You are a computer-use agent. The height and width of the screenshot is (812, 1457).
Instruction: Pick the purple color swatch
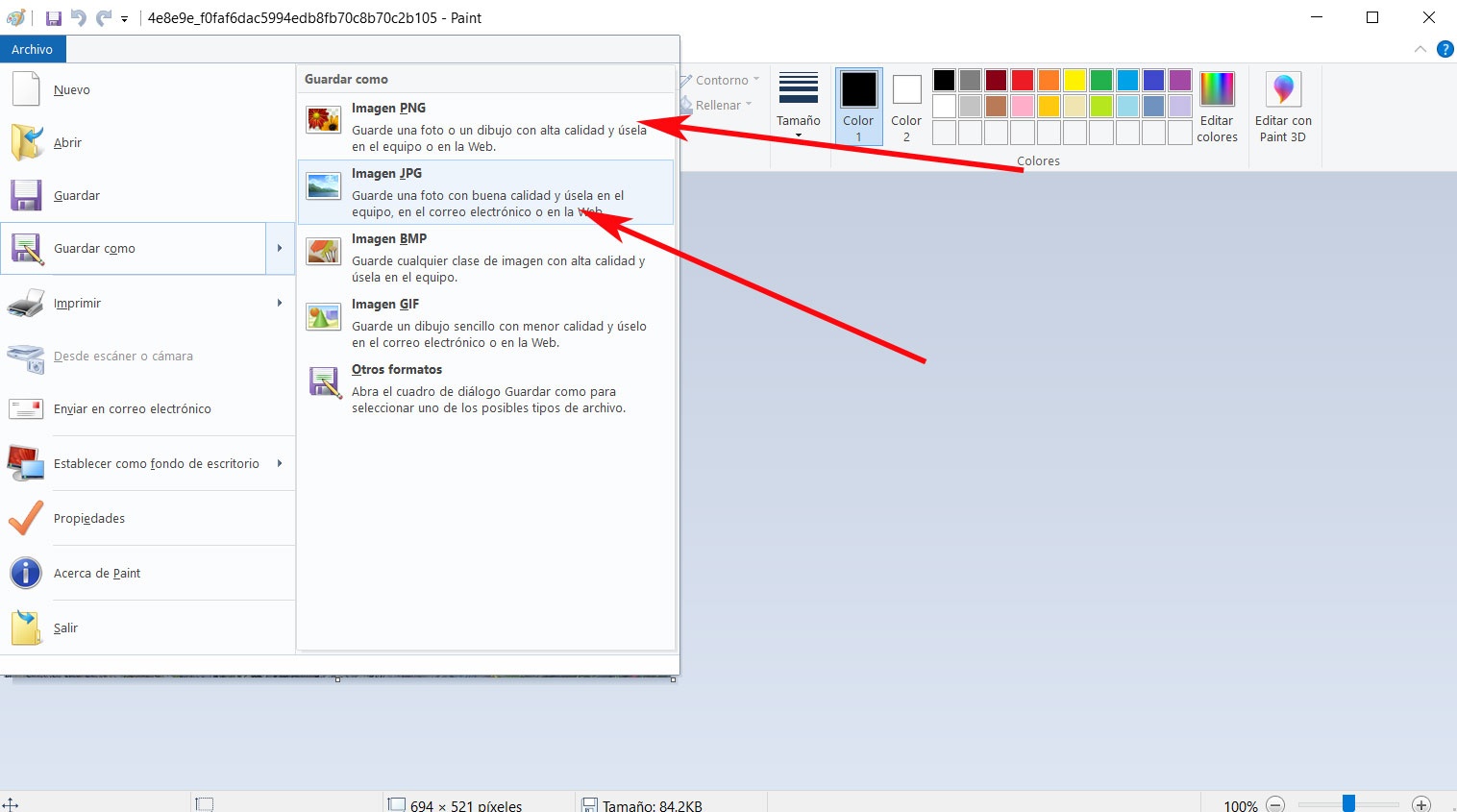(x=1180, y=80)
